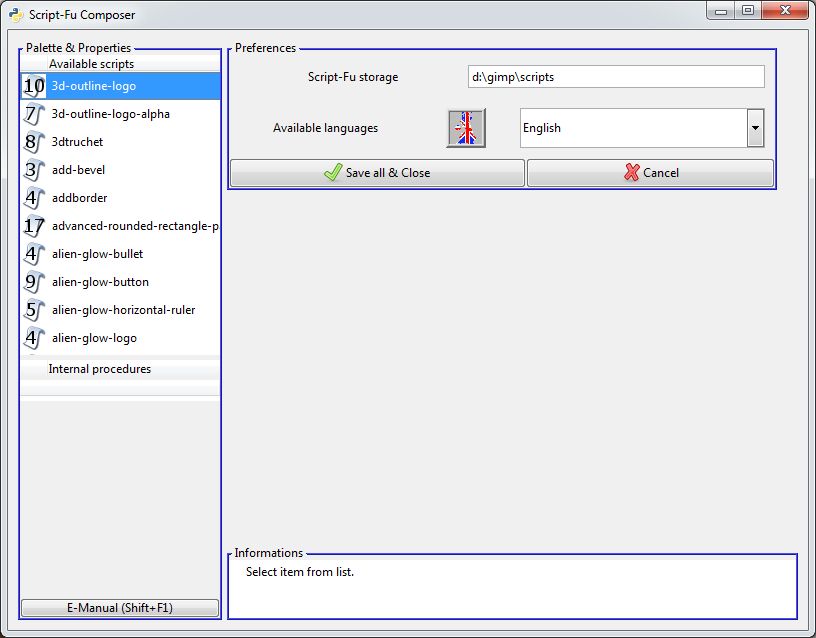Click the alien-glow-bullet script icon
This screenshot has width=816, height=638.
coord(34,254)
